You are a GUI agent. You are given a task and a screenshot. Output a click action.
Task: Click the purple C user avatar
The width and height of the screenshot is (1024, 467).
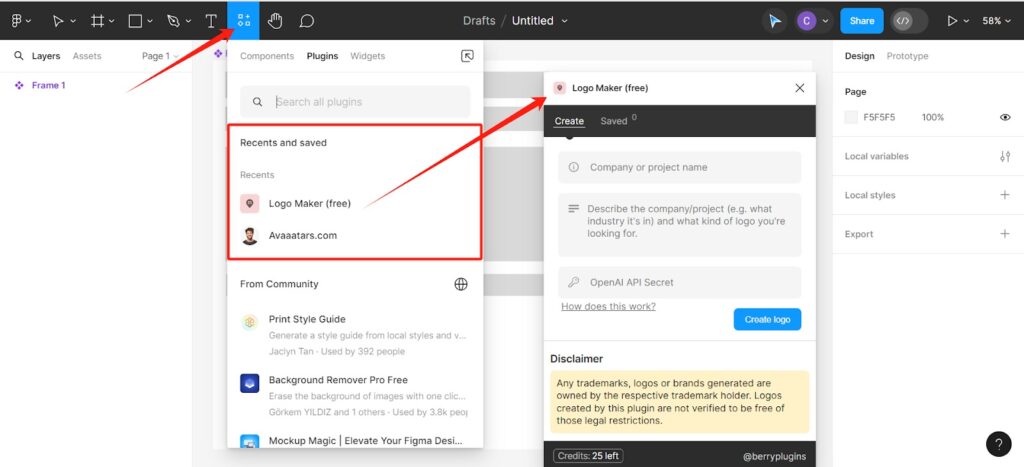pyautogui.click(x=806, y=21)
